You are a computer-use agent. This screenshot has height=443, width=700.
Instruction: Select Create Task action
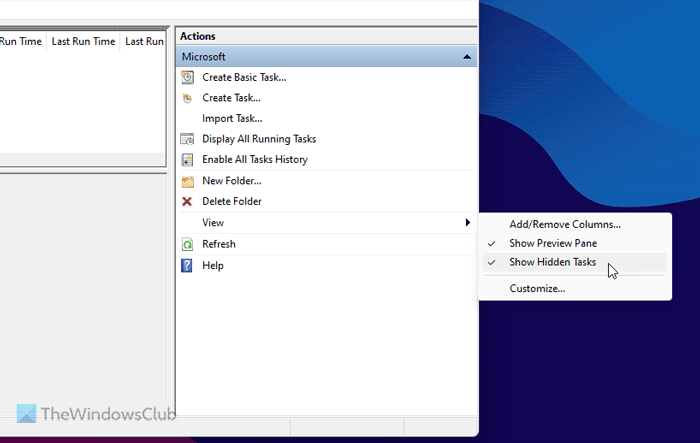231,98
